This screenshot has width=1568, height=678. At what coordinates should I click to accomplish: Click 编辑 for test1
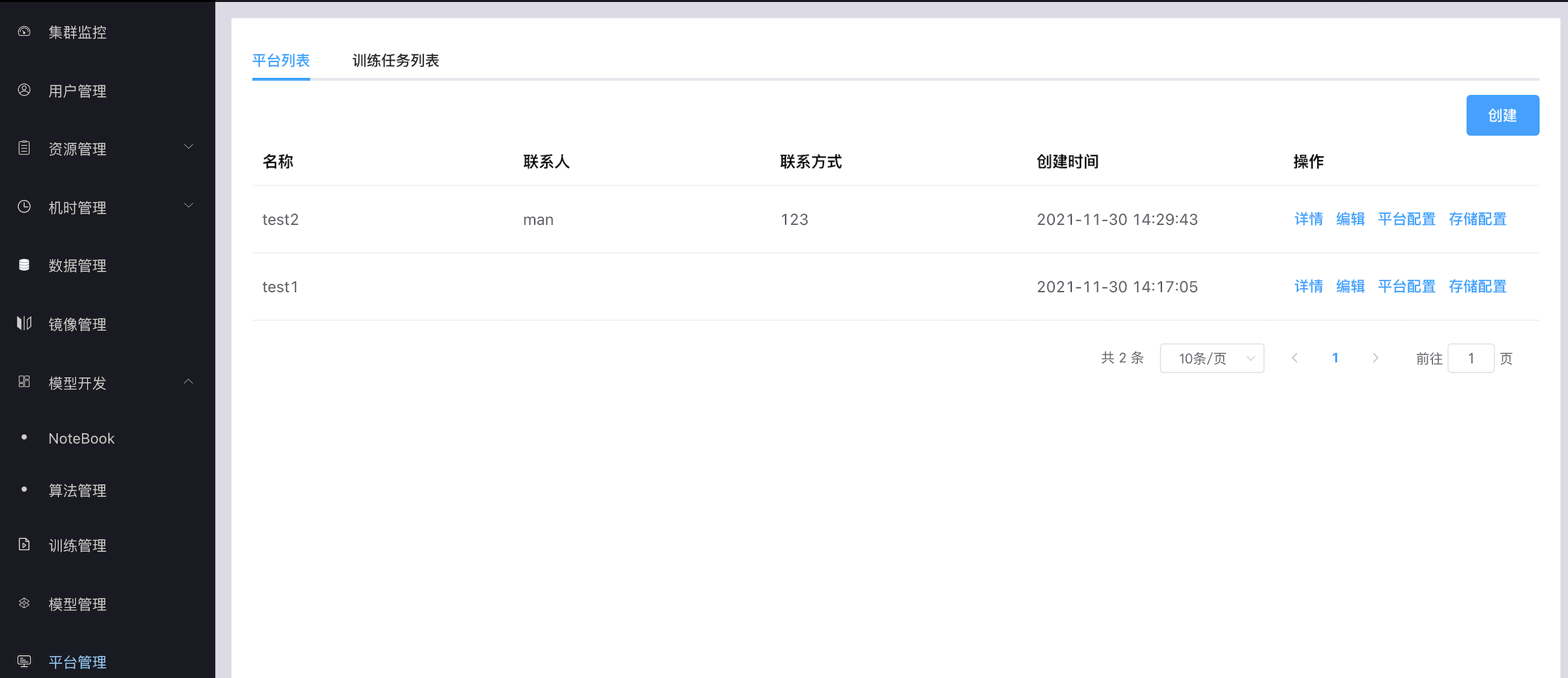(x=1350, y=286)
